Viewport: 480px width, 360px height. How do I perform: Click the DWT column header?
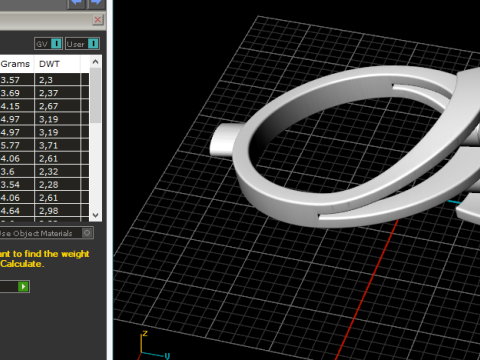pos(57,64)
